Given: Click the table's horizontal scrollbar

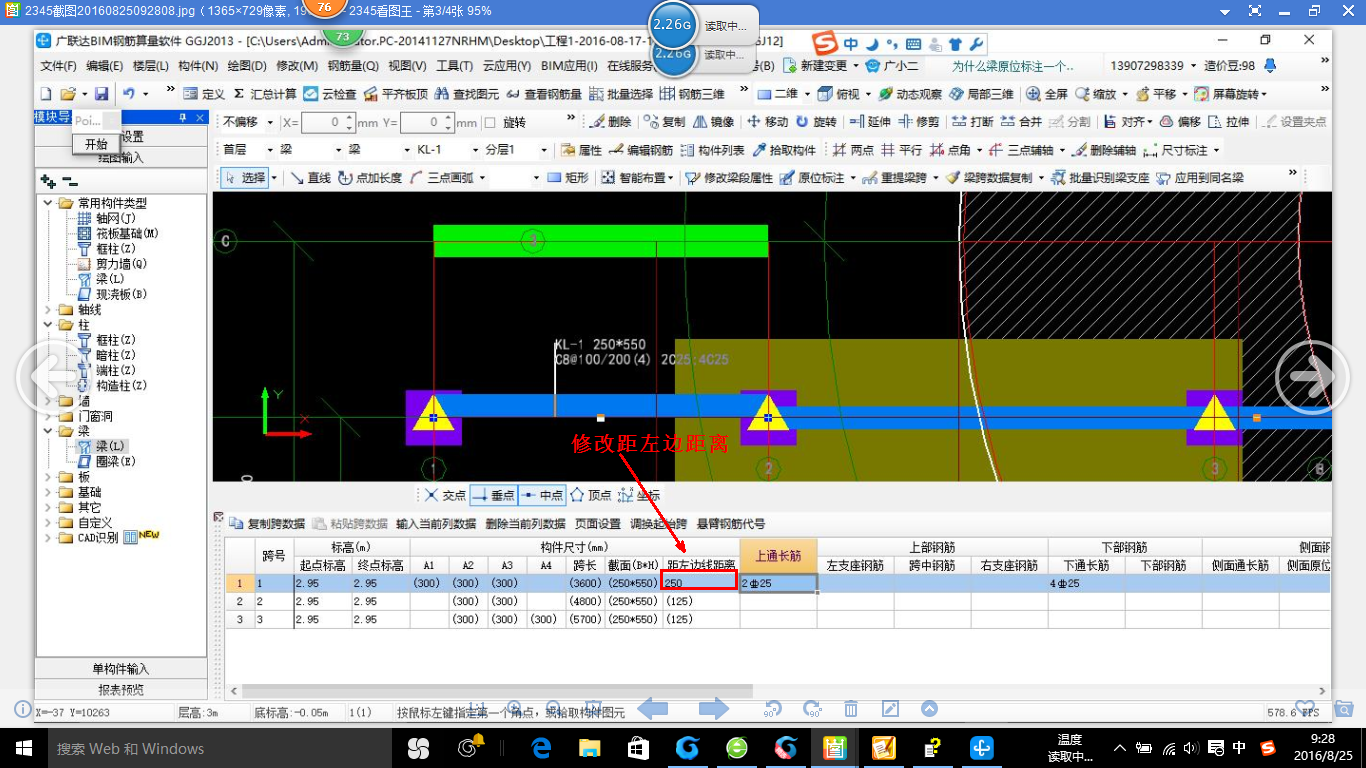Looking at the screenshot, I should [x=497, y=690].
